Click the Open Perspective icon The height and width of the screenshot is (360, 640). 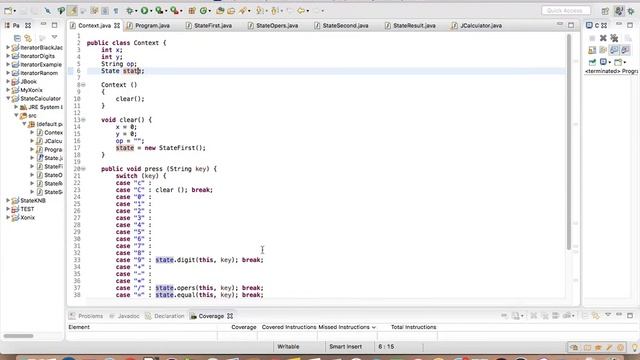[605, 11]
